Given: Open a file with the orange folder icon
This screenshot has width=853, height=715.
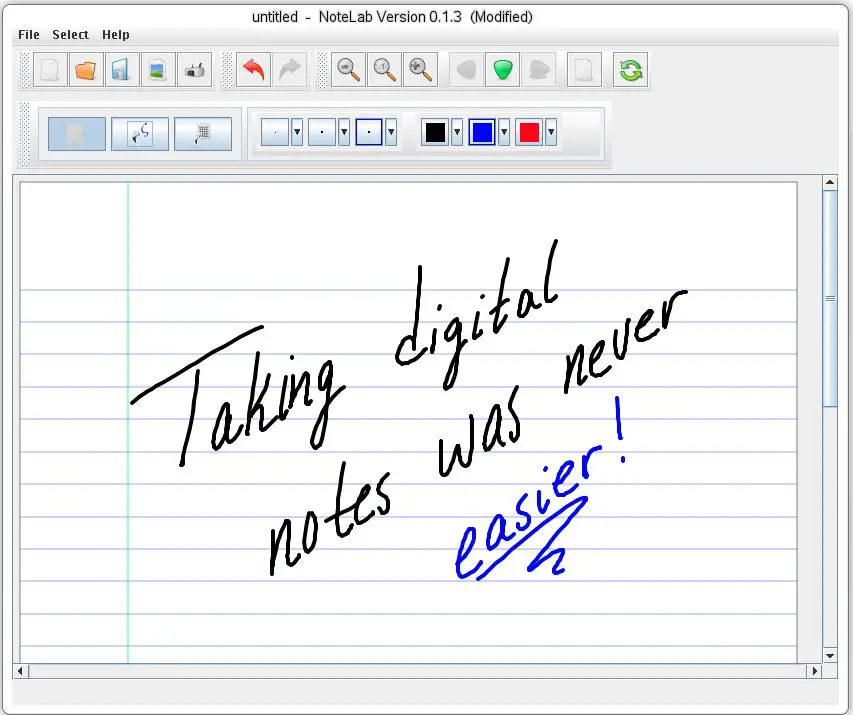Looking at the screenshot, I should [86, 70].
